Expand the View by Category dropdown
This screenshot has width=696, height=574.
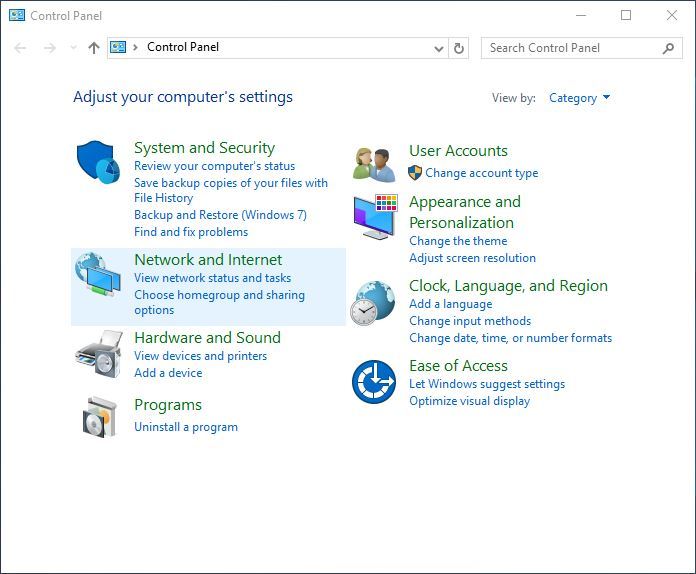point(579,98)
